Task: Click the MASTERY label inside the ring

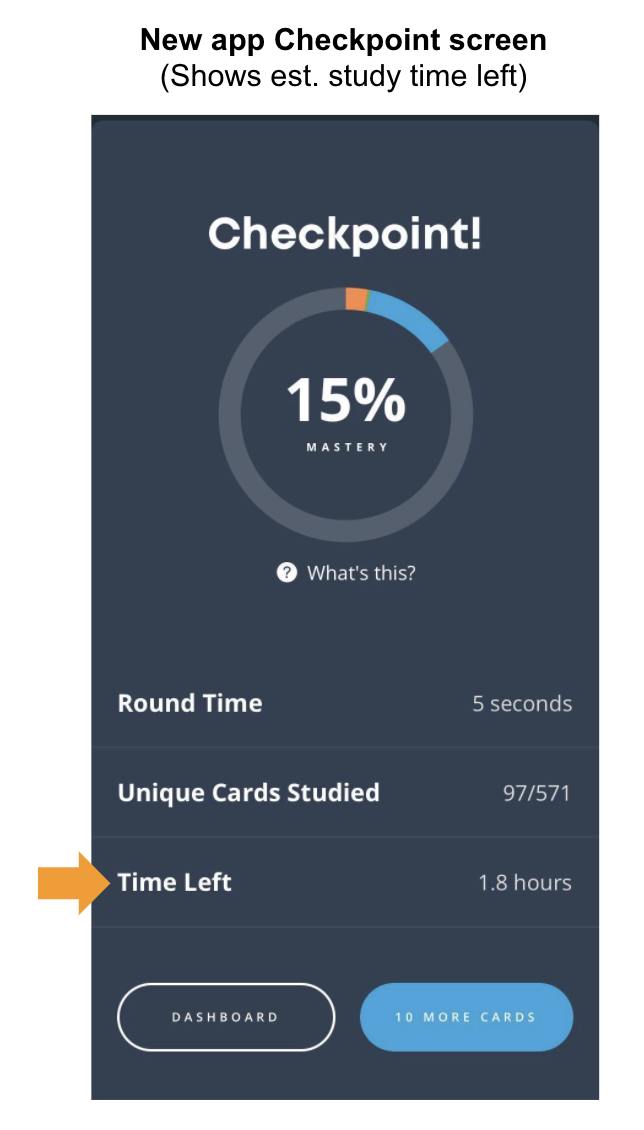Action: pyautogui.click(x=345, y=446)
